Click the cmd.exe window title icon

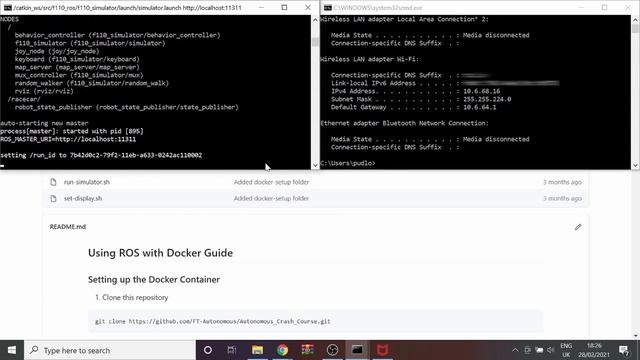(x=327, y=7)
